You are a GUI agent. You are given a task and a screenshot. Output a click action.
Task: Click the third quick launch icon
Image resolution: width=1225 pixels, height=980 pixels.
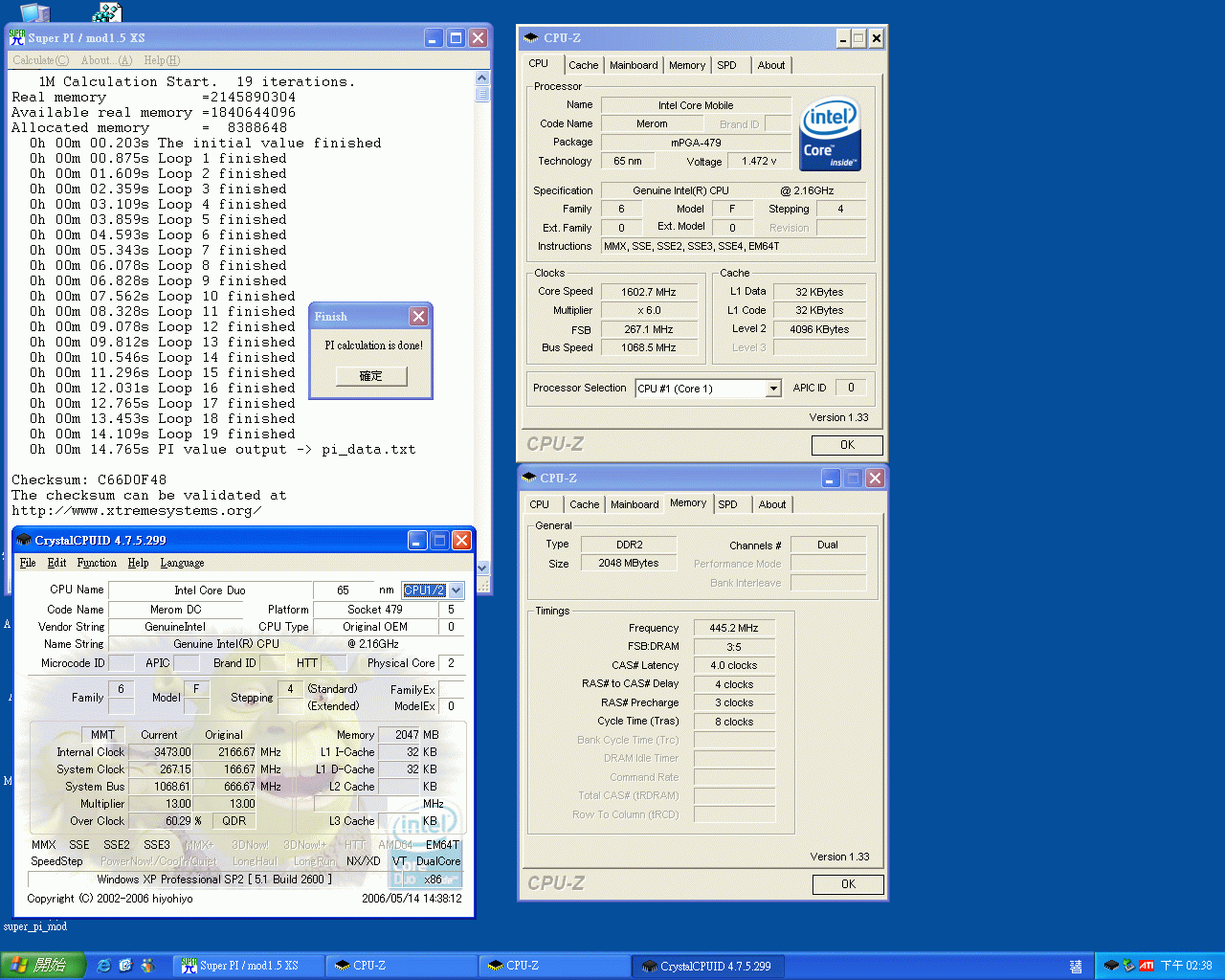click(x=147, y=966)
